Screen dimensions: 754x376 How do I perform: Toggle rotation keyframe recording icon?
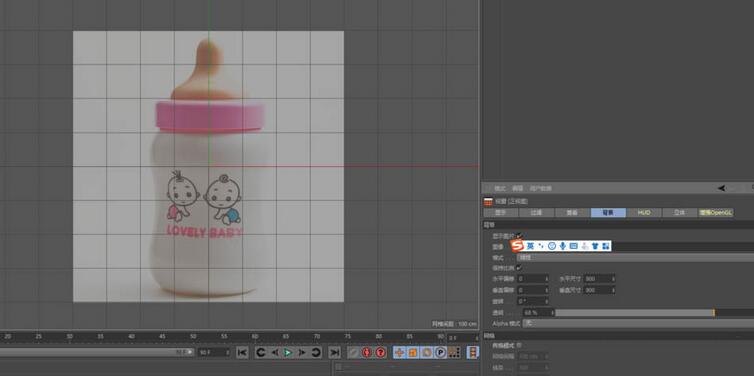427,352
